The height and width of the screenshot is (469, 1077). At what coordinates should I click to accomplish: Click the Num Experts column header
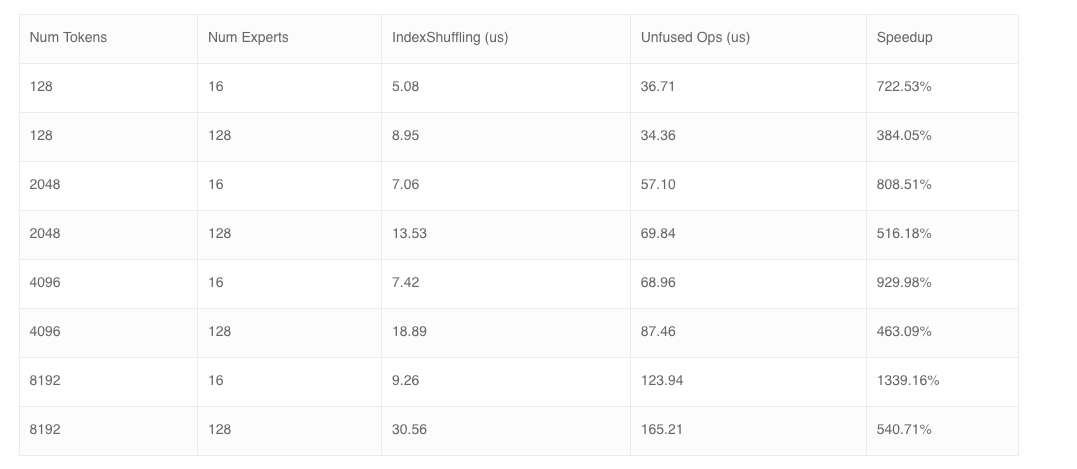pyautogui.click(x=289, y=38)
